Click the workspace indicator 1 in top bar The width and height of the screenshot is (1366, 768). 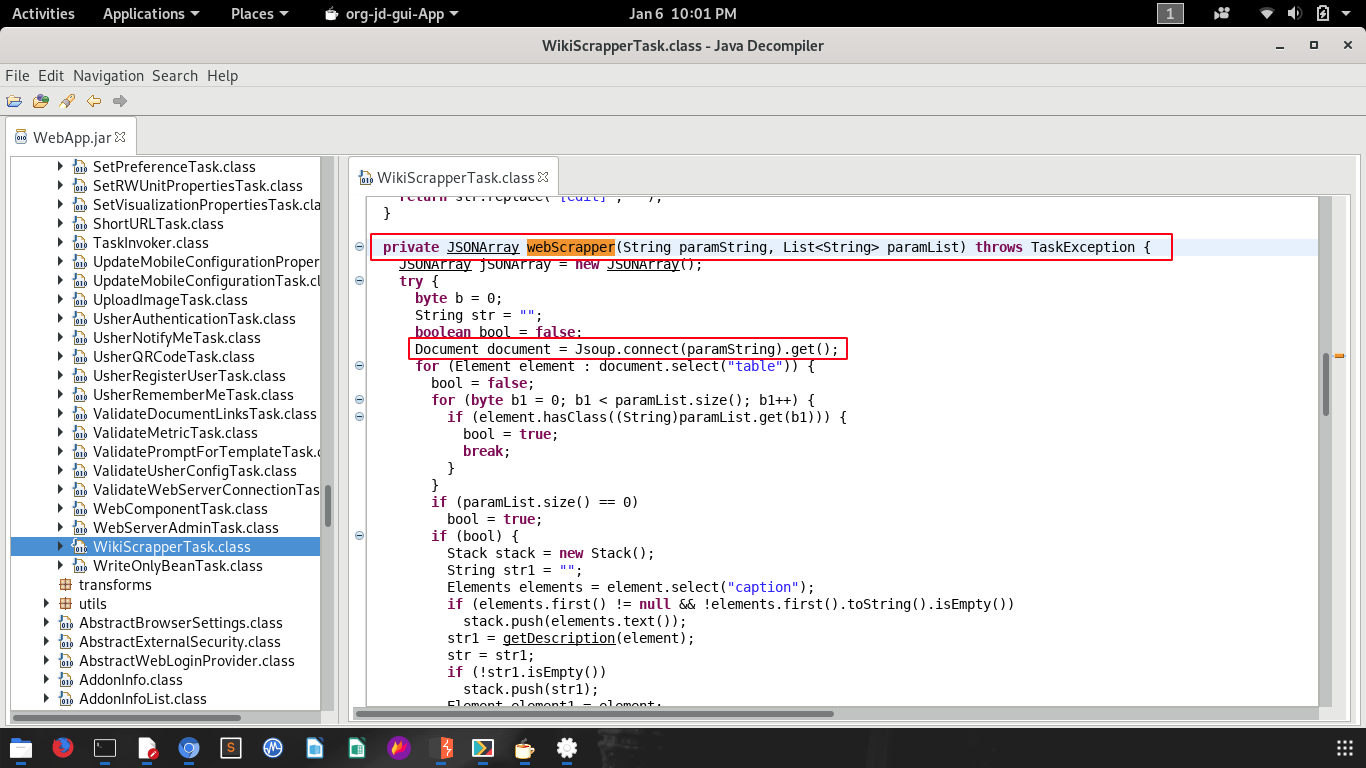click(x=1170, y=14)
